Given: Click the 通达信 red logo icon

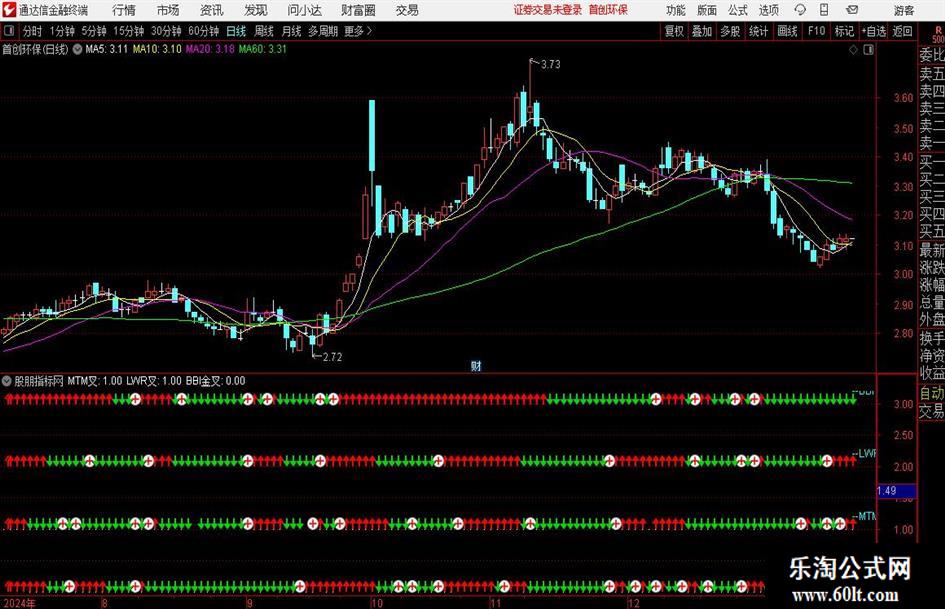Looking at the screenshot, I should [x=8, y=10].
